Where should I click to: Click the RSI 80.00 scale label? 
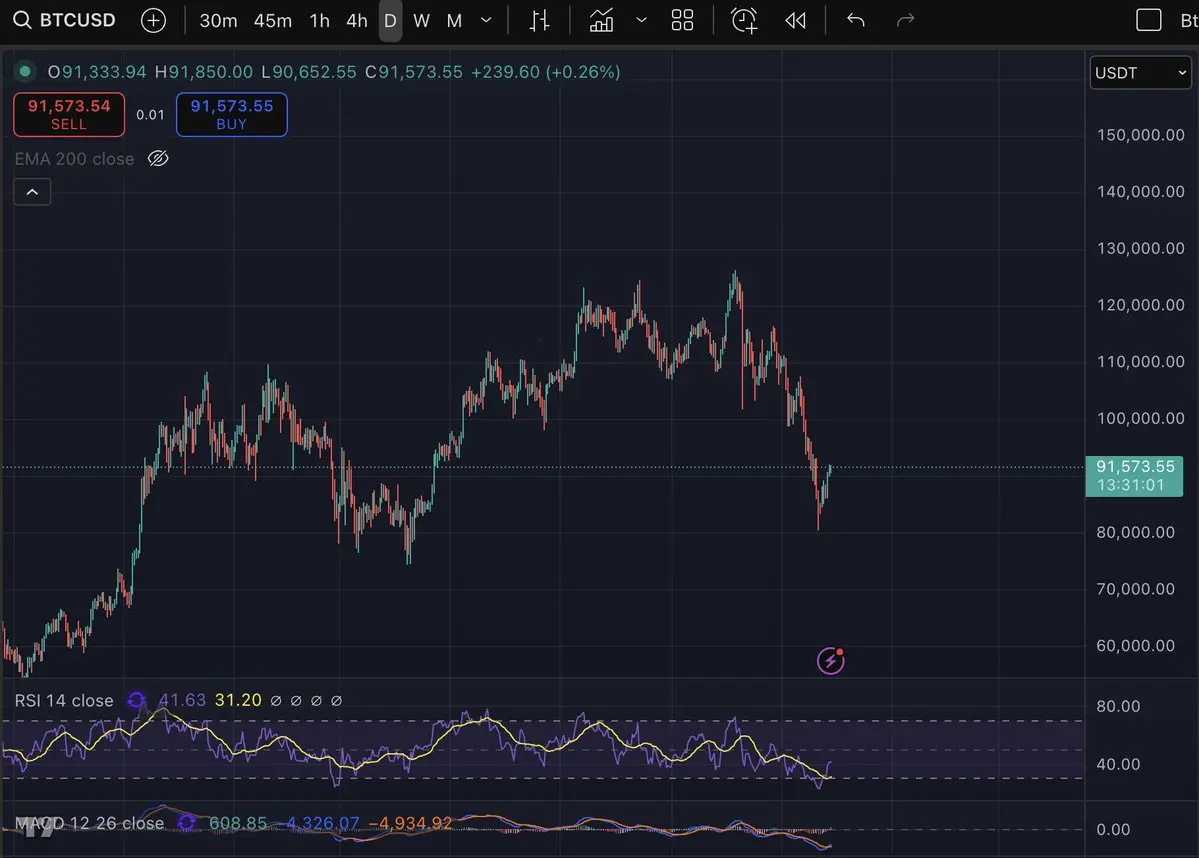[x=1118, y=706]
